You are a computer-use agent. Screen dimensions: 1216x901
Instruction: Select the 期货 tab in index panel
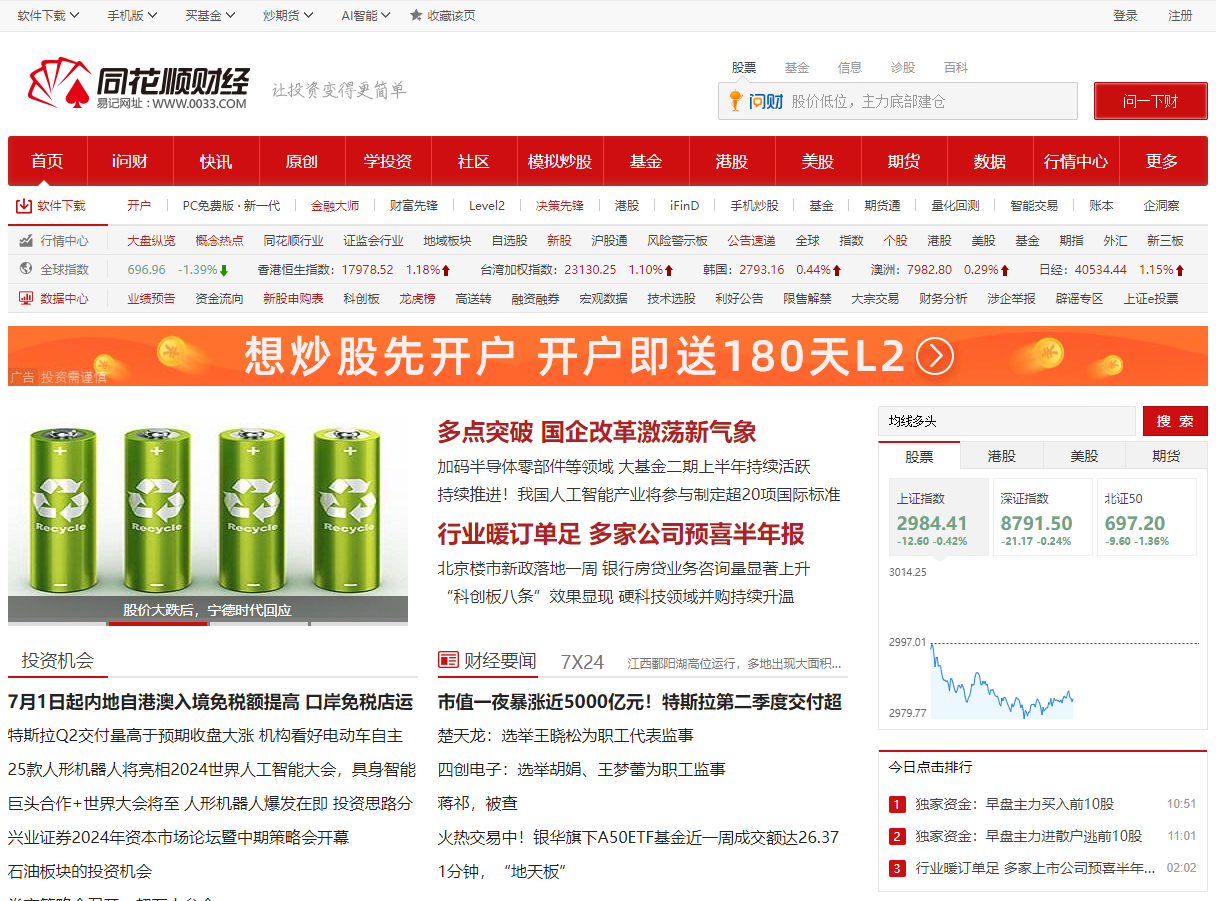click(x=1166, y=455)
